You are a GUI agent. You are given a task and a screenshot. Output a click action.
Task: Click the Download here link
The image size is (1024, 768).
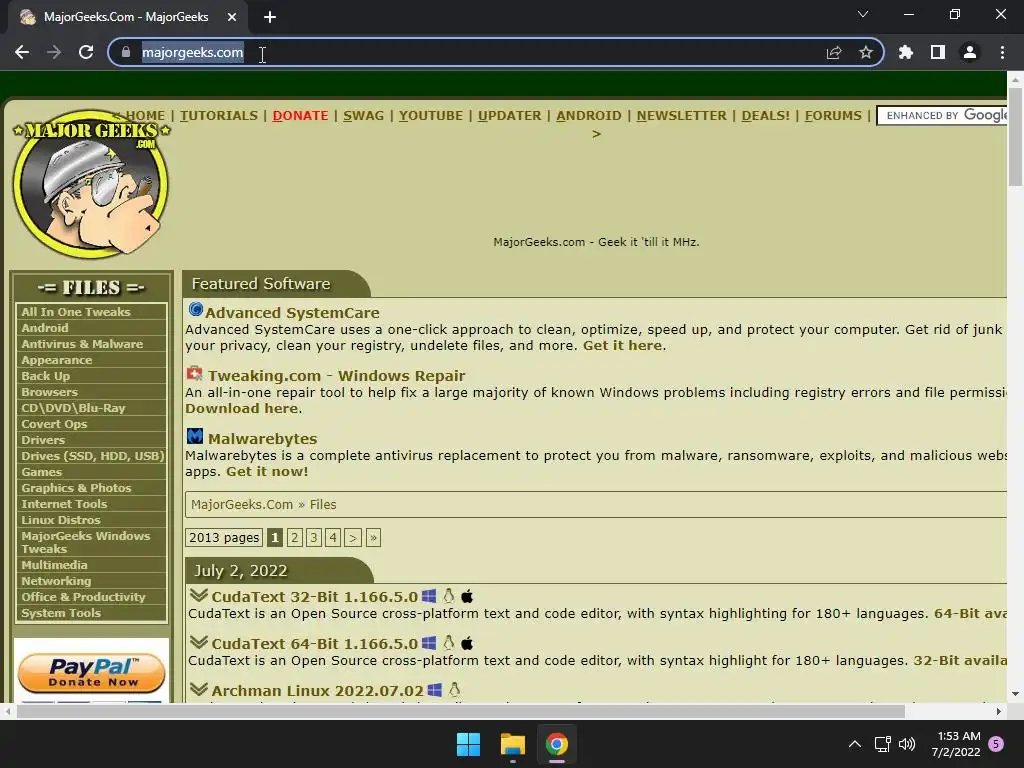242,408
